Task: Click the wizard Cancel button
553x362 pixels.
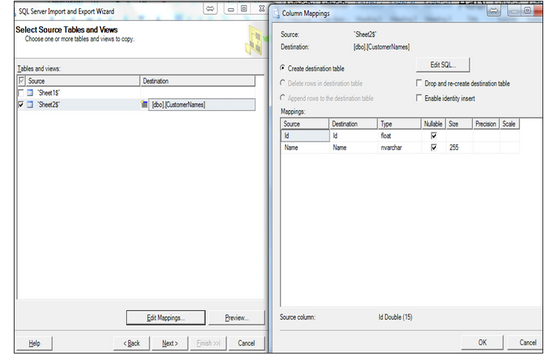Action: pyautogui.click(x=246, y=343)
